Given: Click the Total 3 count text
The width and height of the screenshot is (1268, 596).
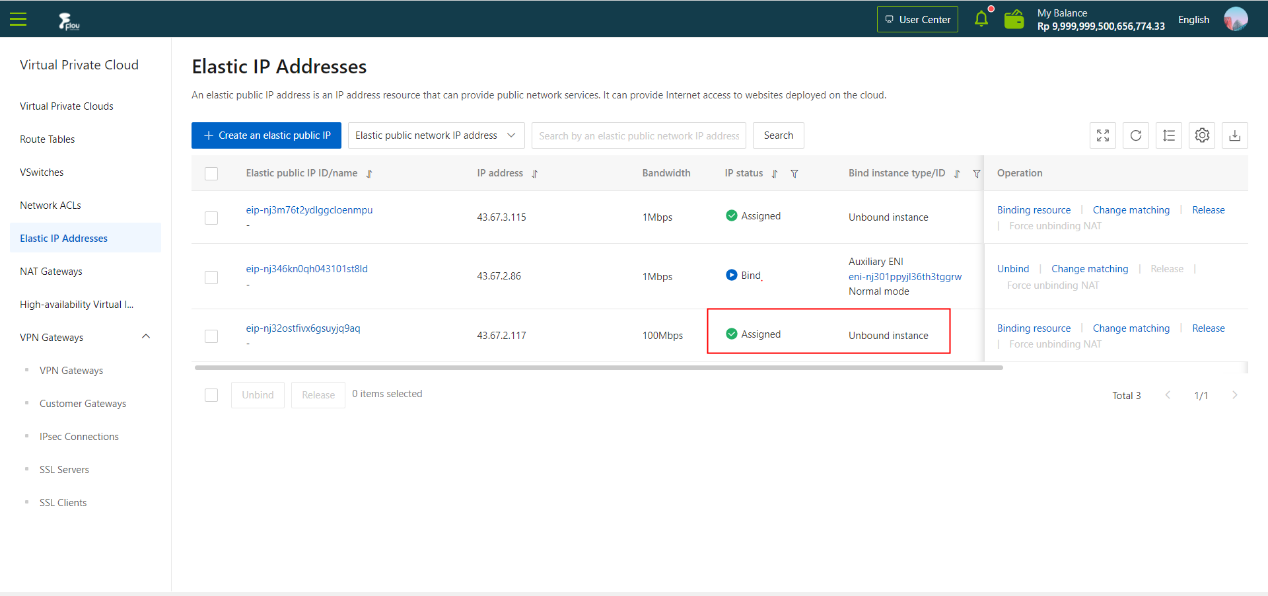Looking at the screenshot, I should pos(1126,396).
